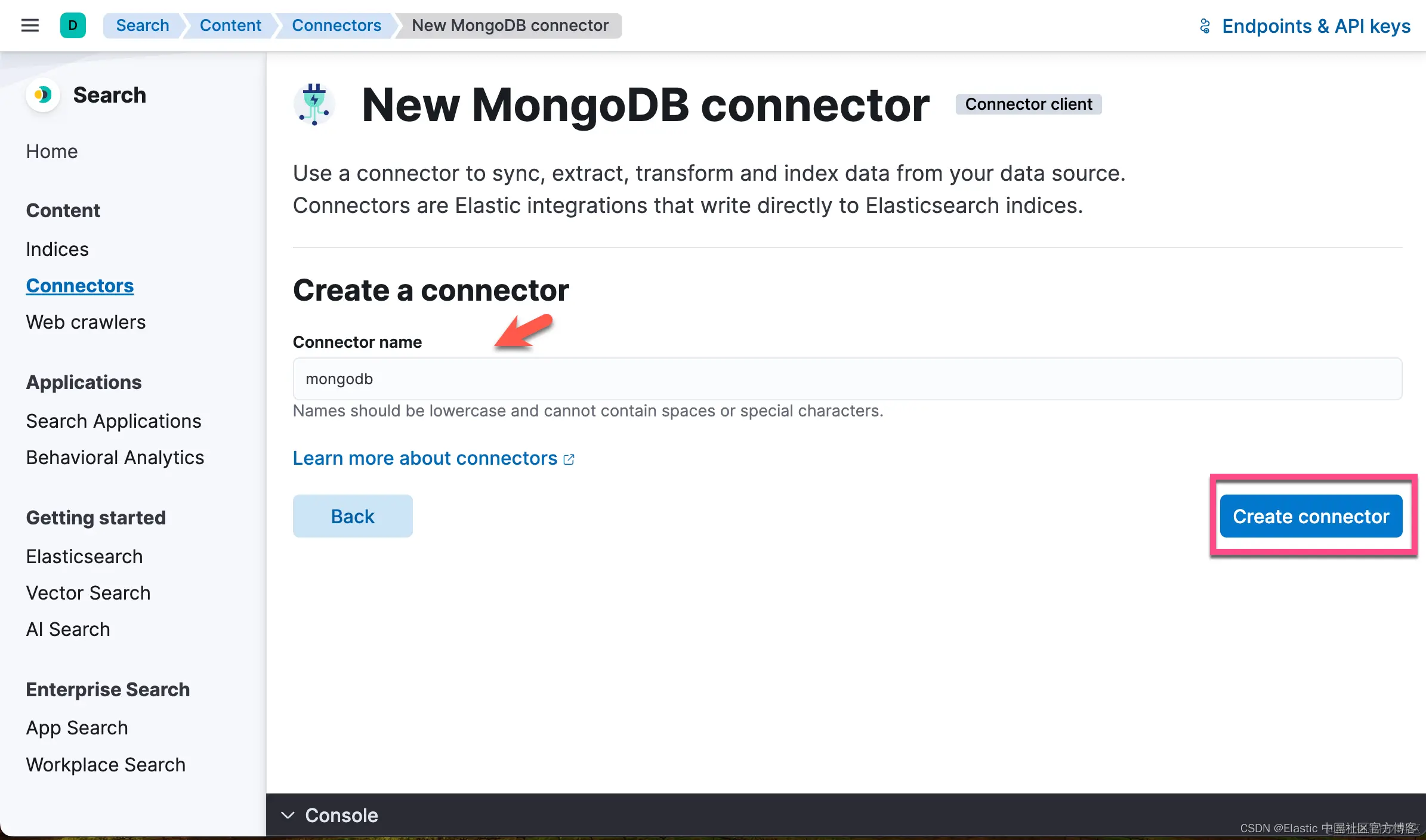Go to Search breadcrumb
The image size is (1426, 840).
(x=143, y=26)
